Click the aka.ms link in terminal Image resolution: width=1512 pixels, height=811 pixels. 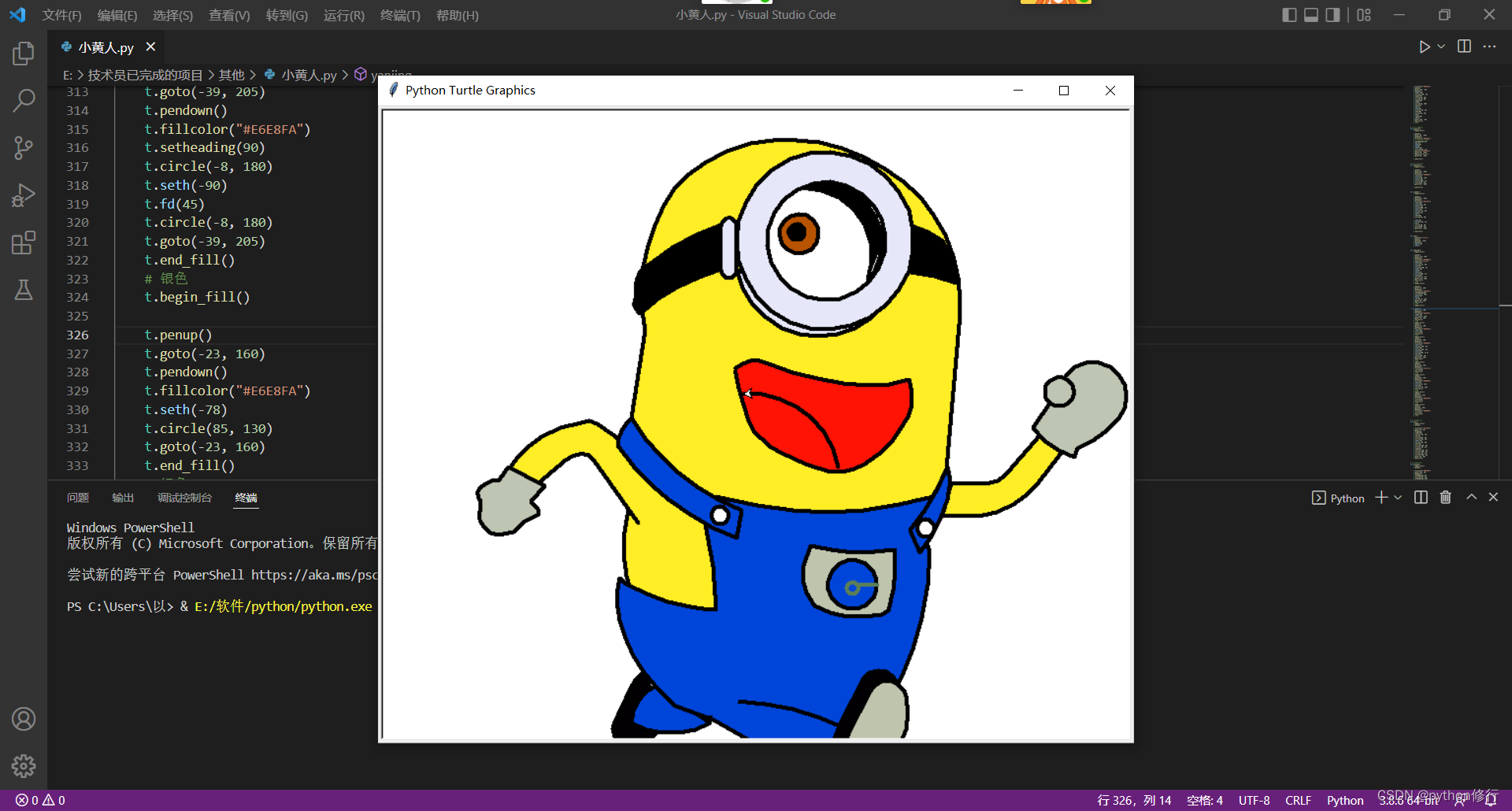point(314,575)
